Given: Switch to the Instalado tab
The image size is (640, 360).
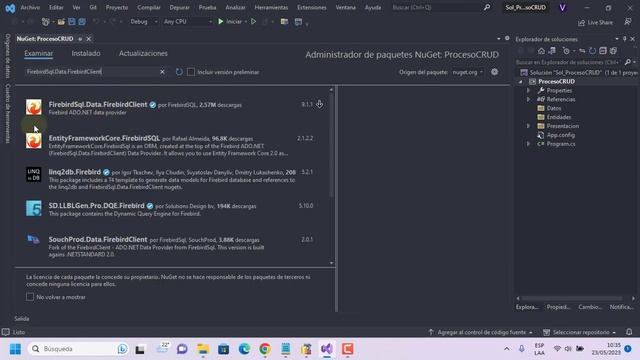Looking at the screenshot, I should [x=86, y=53].
